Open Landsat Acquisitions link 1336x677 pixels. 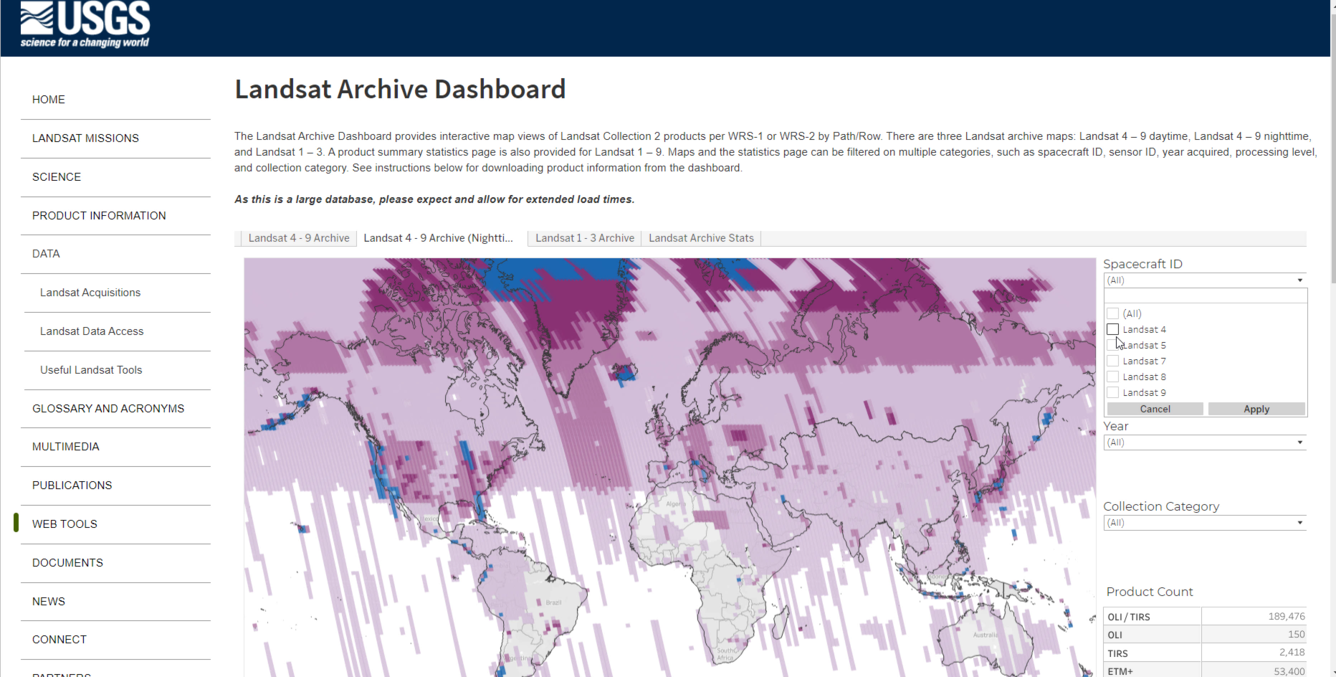pyautogui.click(x=90, y=293)
